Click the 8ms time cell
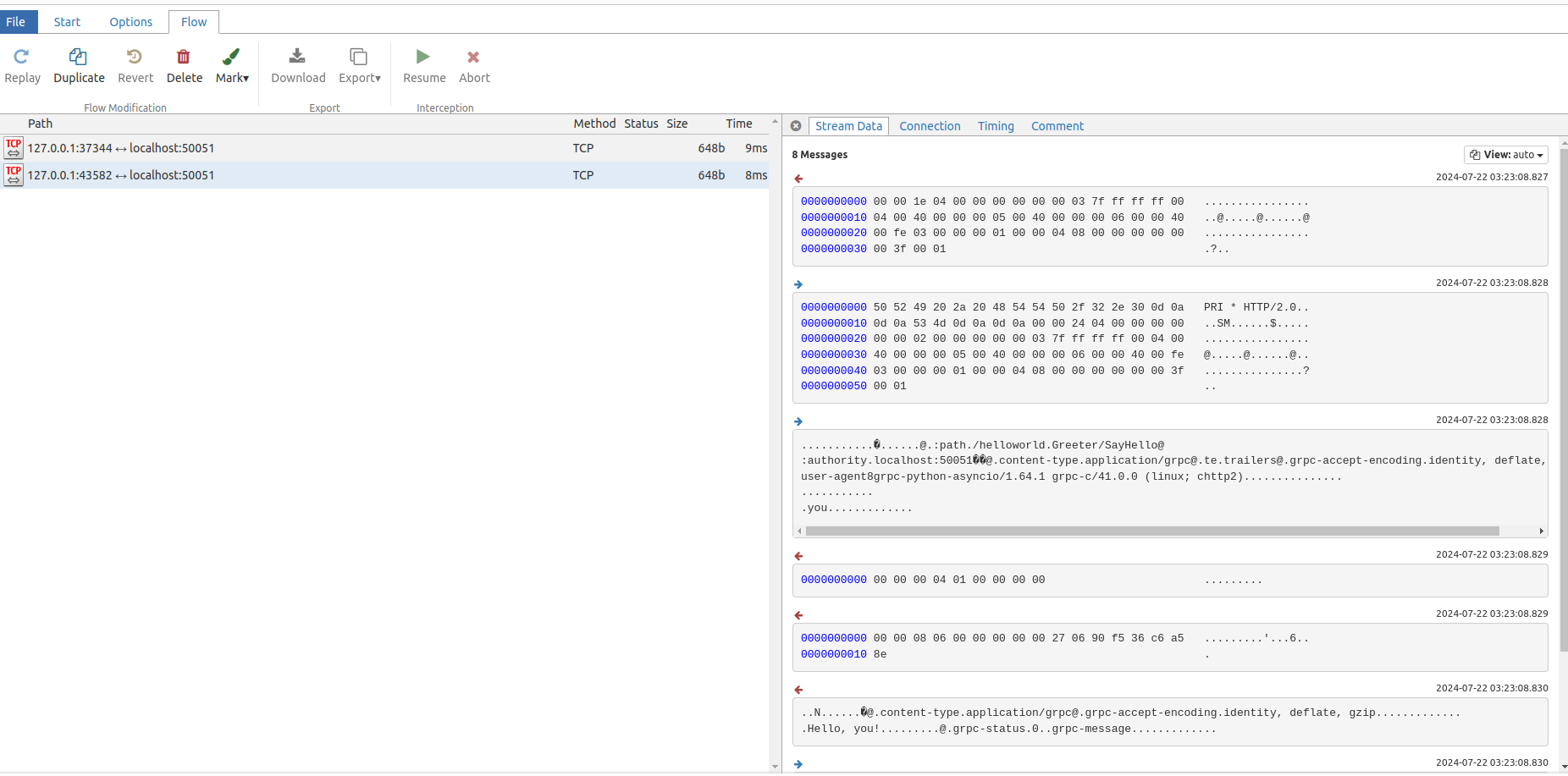 [756, 175]
